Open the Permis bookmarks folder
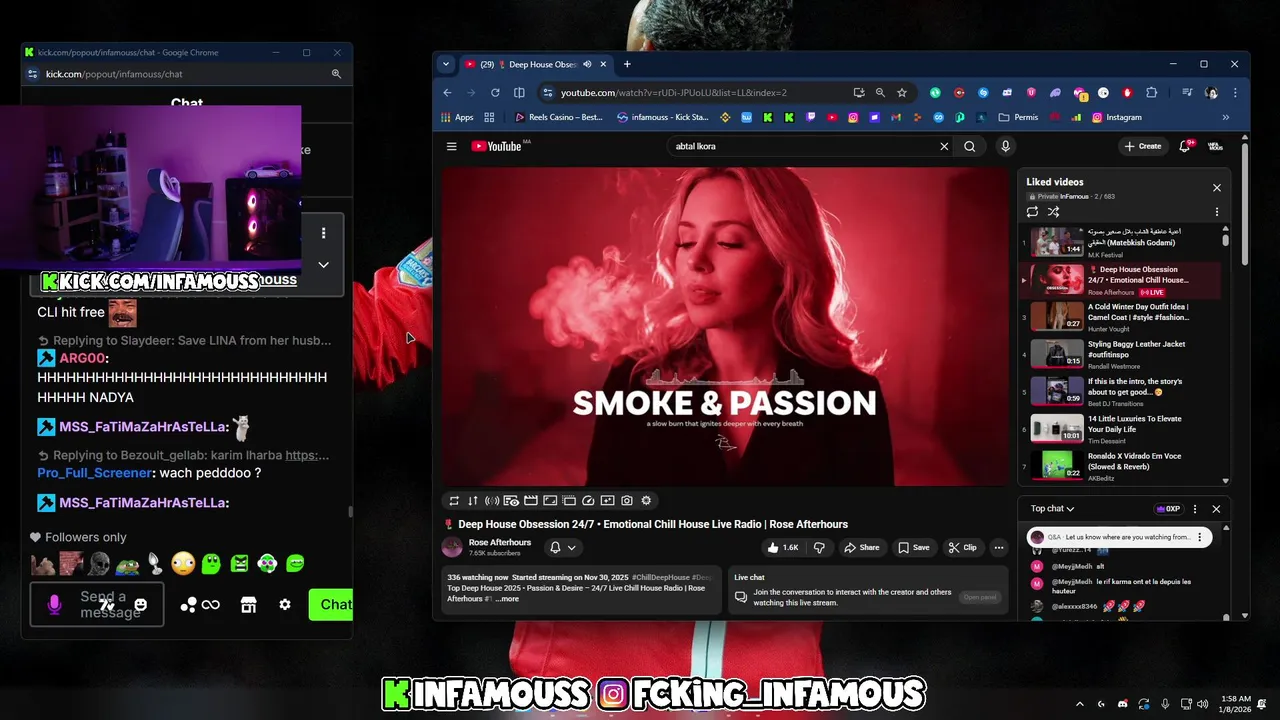1280x720 pixels. pos(1018,117)
